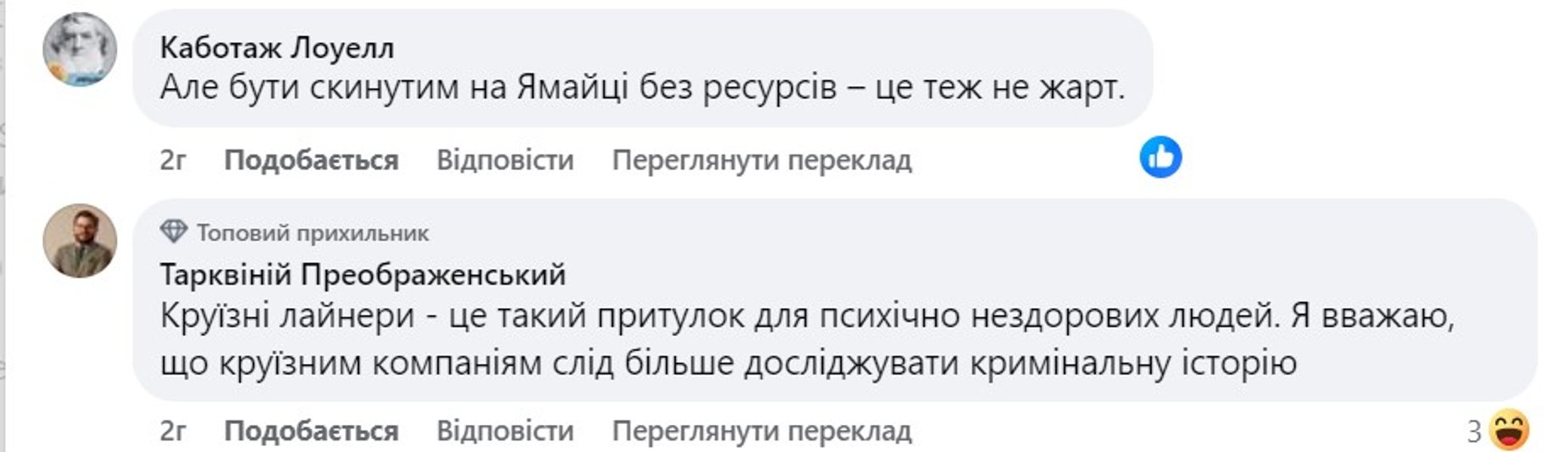Click the Топовий прихильник badge label
This screenshot has height=452, width=1568.
tap(313, 233)
